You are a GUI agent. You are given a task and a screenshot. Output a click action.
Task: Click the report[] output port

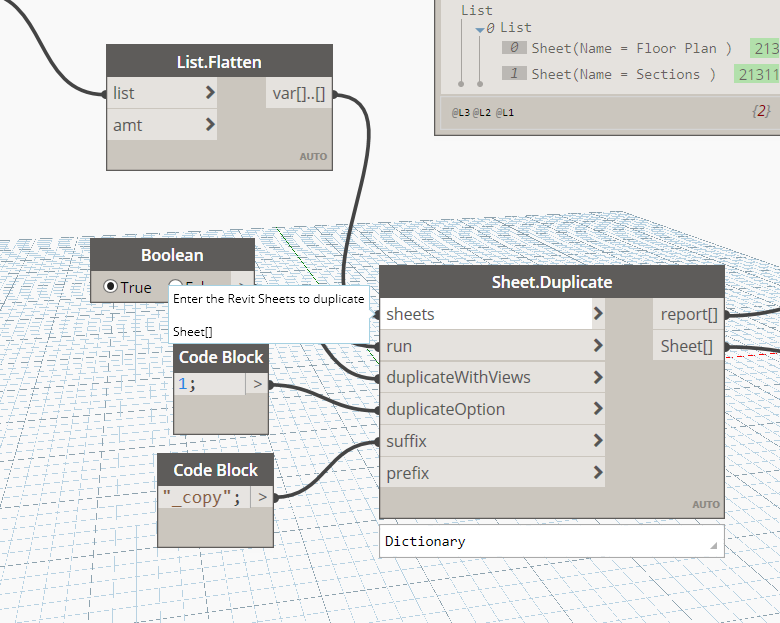pos(689,315)
